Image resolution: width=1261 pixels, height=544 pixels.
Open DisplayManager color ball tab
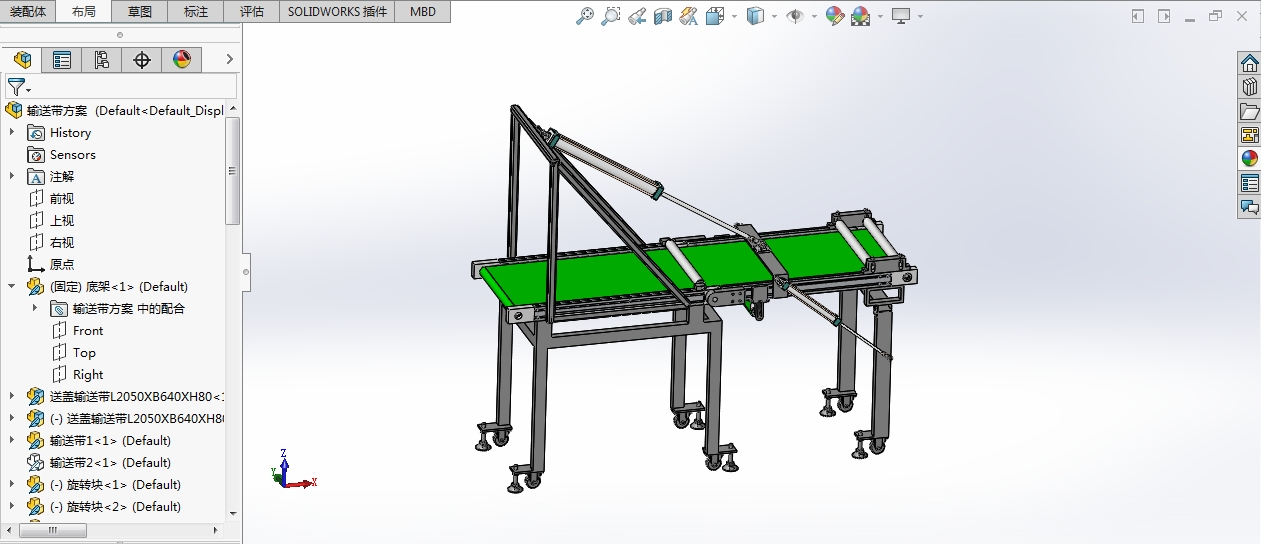pyautogui.click(x=182, y=60)
